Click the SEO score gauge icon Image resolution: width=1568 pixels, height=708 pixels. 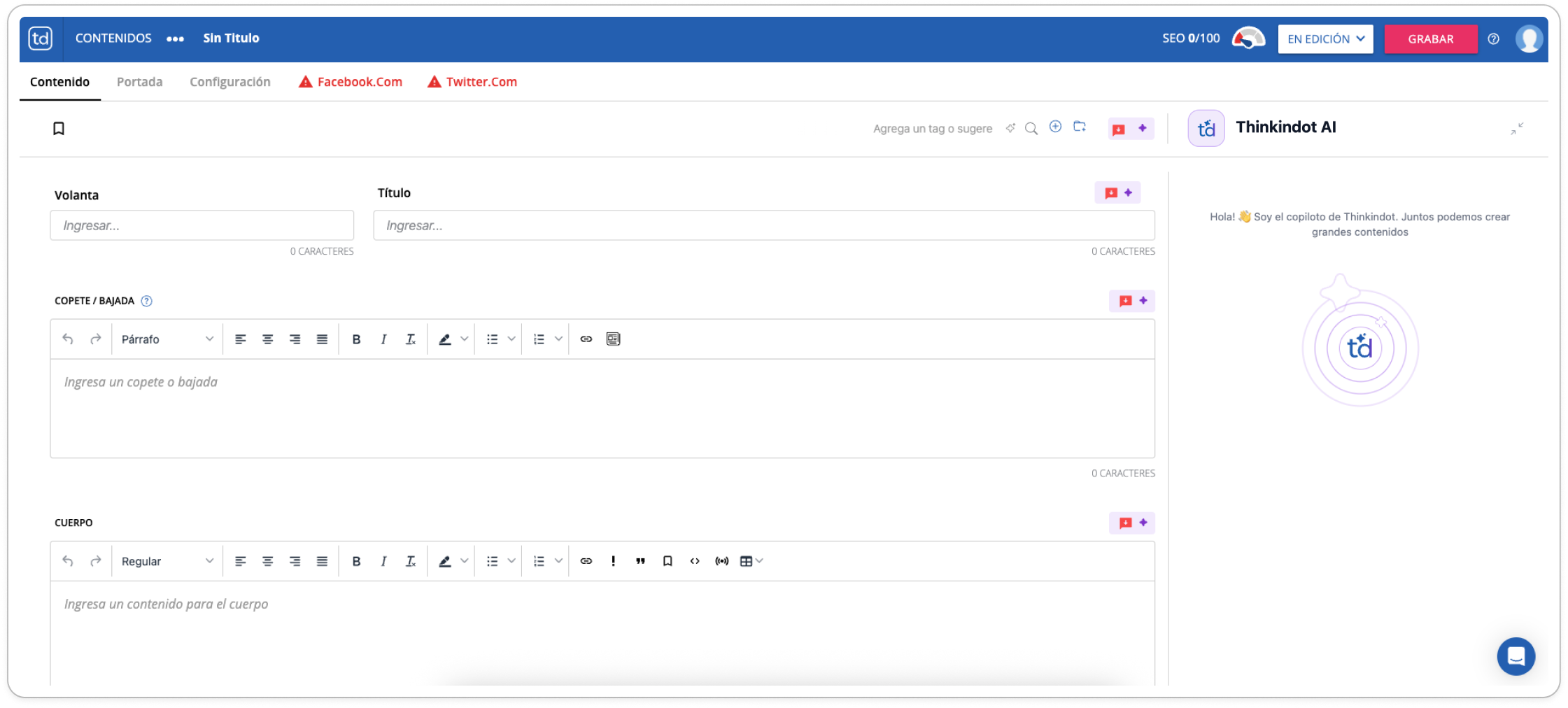[x=1248, y=38]
